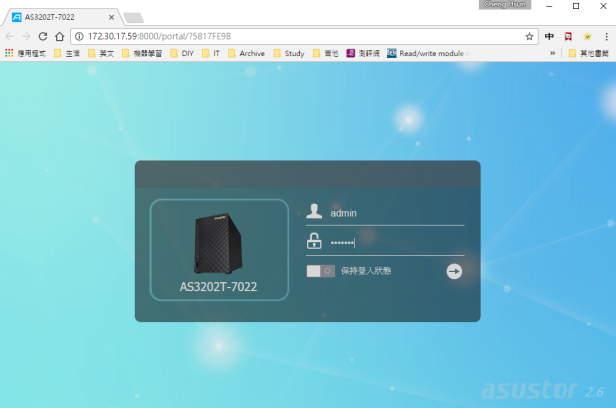Open the Study bookmark folder
Viewport: 616px width, 408px height.
point(288,53)
